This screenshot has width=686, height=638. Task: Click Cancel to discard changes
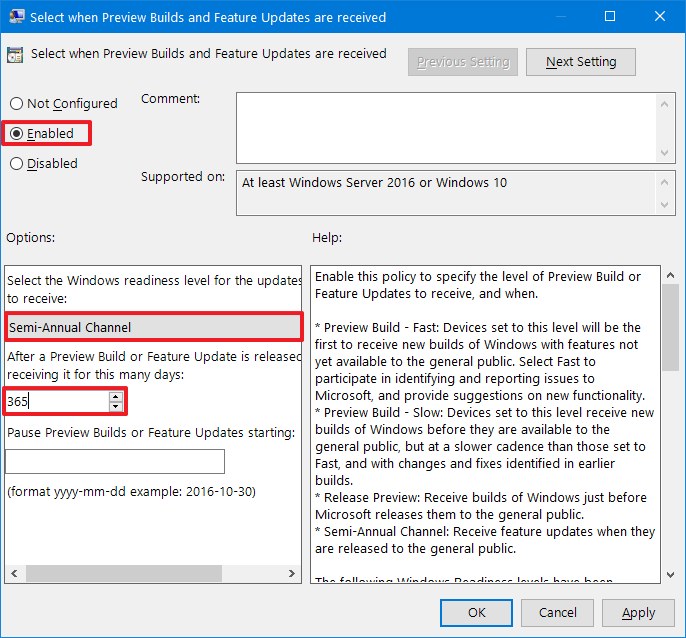(557, 613)
